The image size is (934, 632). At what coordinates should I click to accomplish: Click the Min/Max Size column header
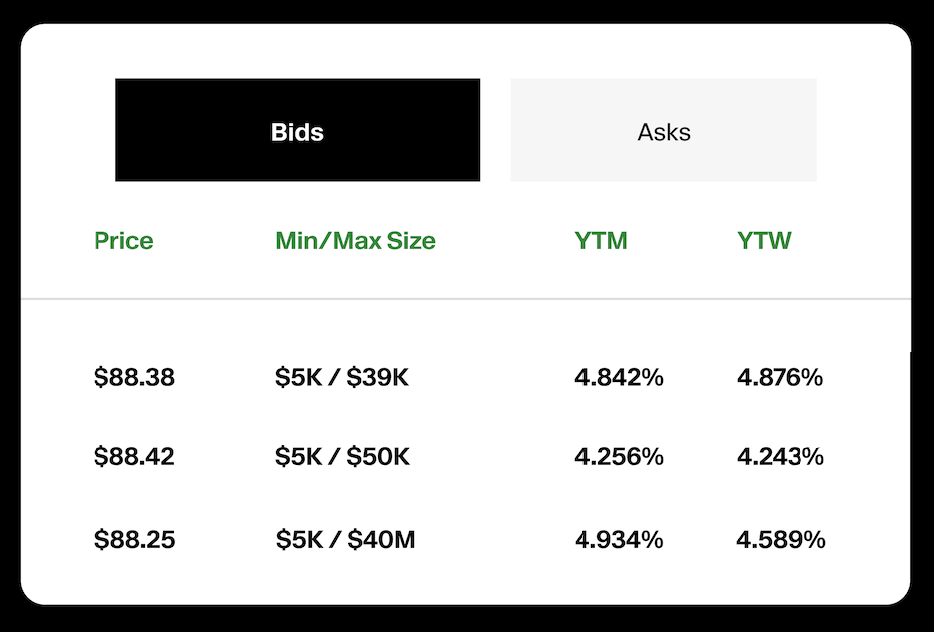tap(355, 241)
